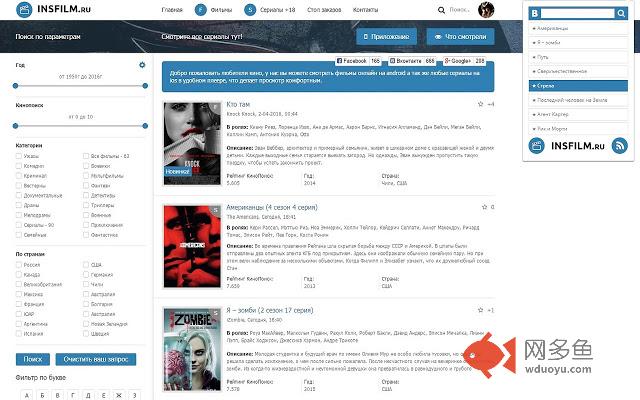Screen dimensions: 640x400
Task: Click the left handle of Кинопоиск slider
Action: coord(16,126)
